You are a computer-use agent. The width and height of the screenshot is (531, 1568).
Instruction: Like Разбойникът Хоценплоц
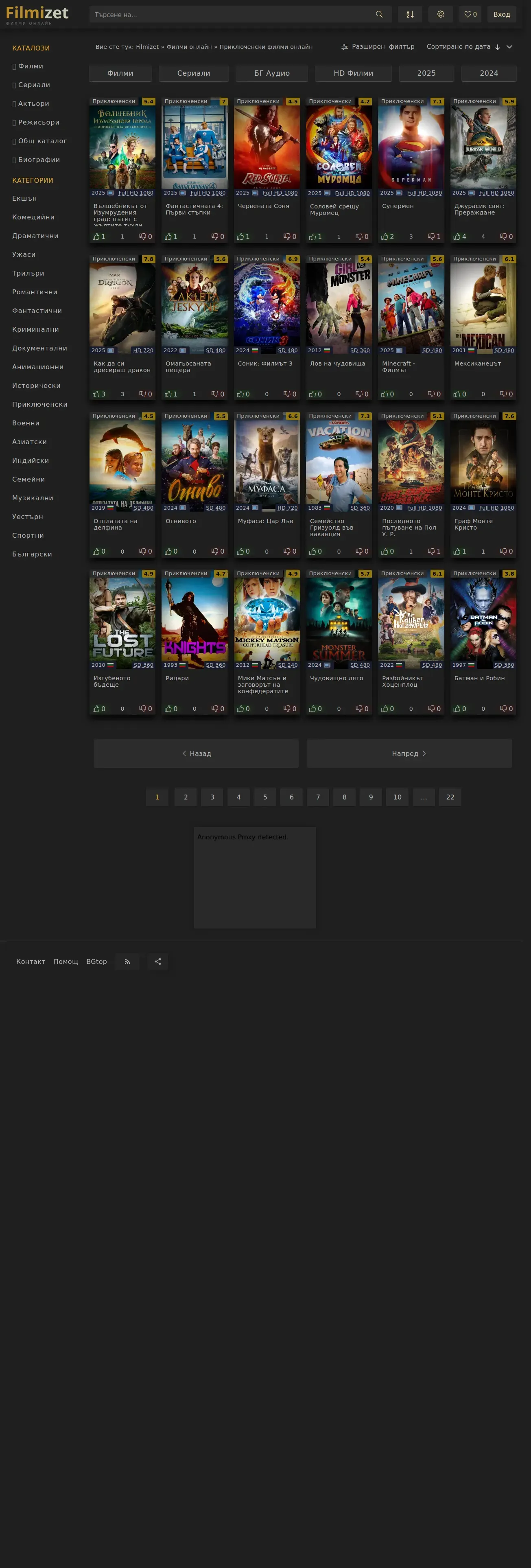pyautogui.click(x=387, y=709)
